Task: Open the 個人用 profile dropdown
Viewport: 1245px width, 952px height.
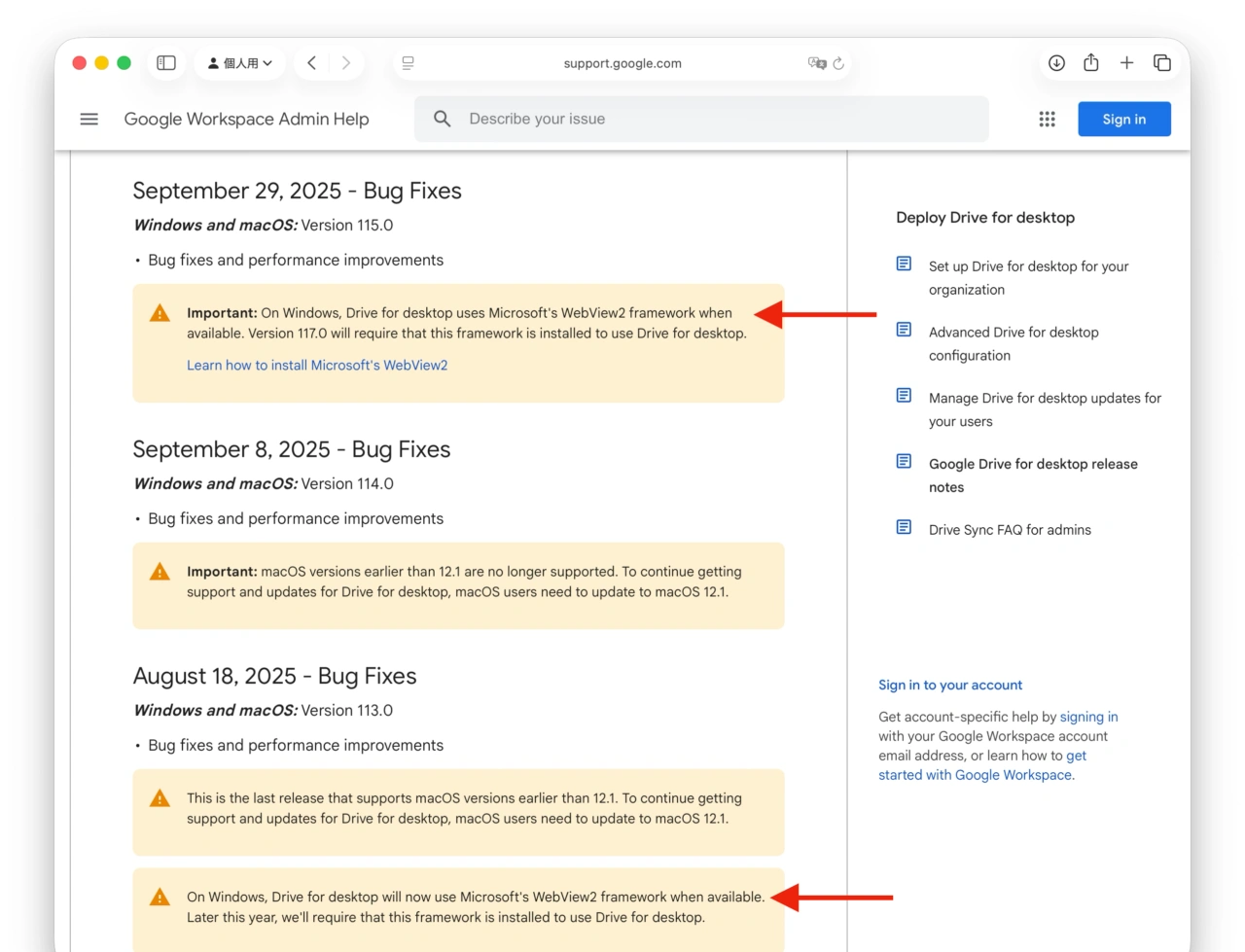Action: [239, 62]
